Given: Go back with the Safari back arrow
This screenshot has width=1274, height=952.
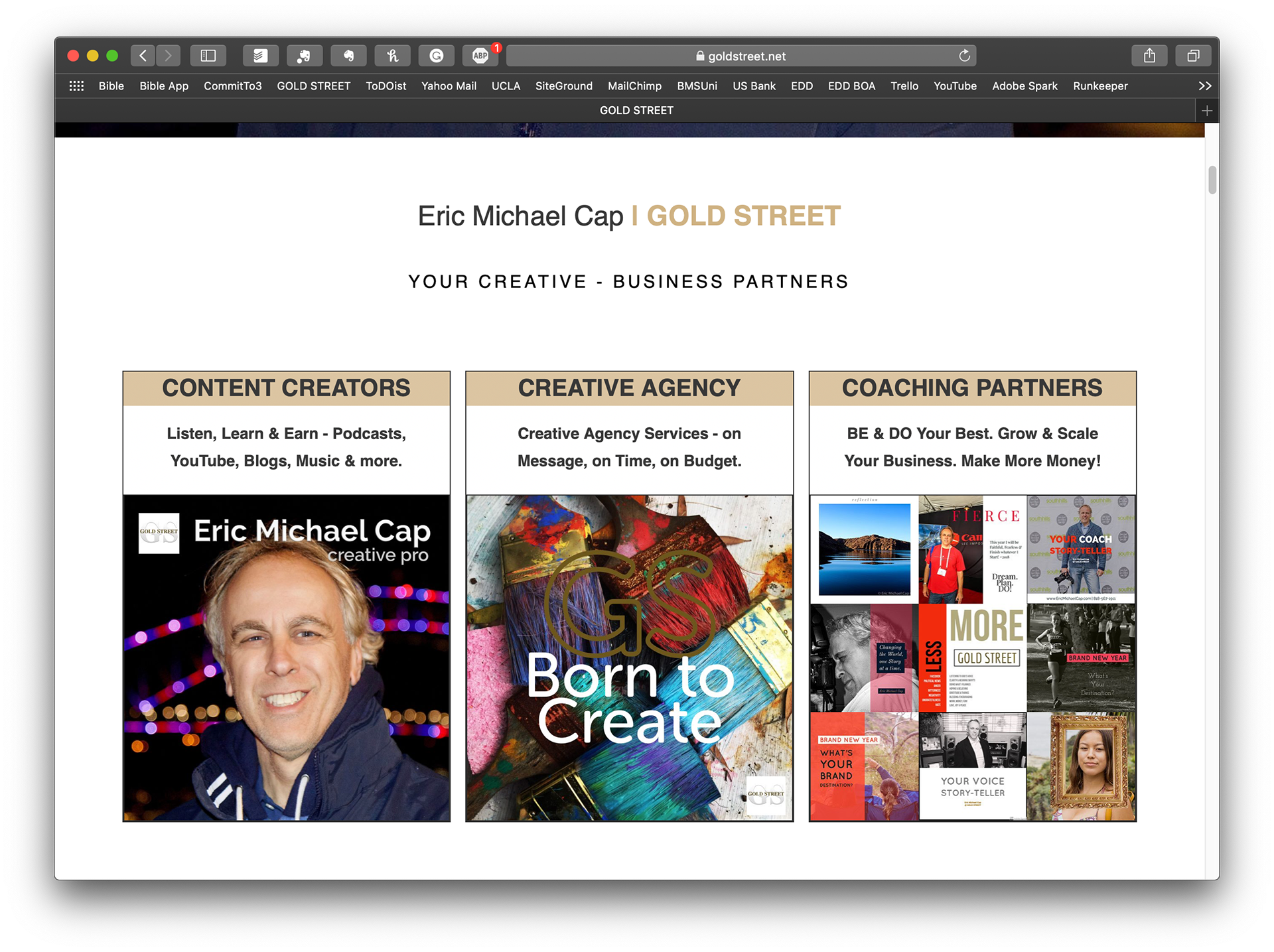Looking at the screenshot, I should click(x=143, y=56).
